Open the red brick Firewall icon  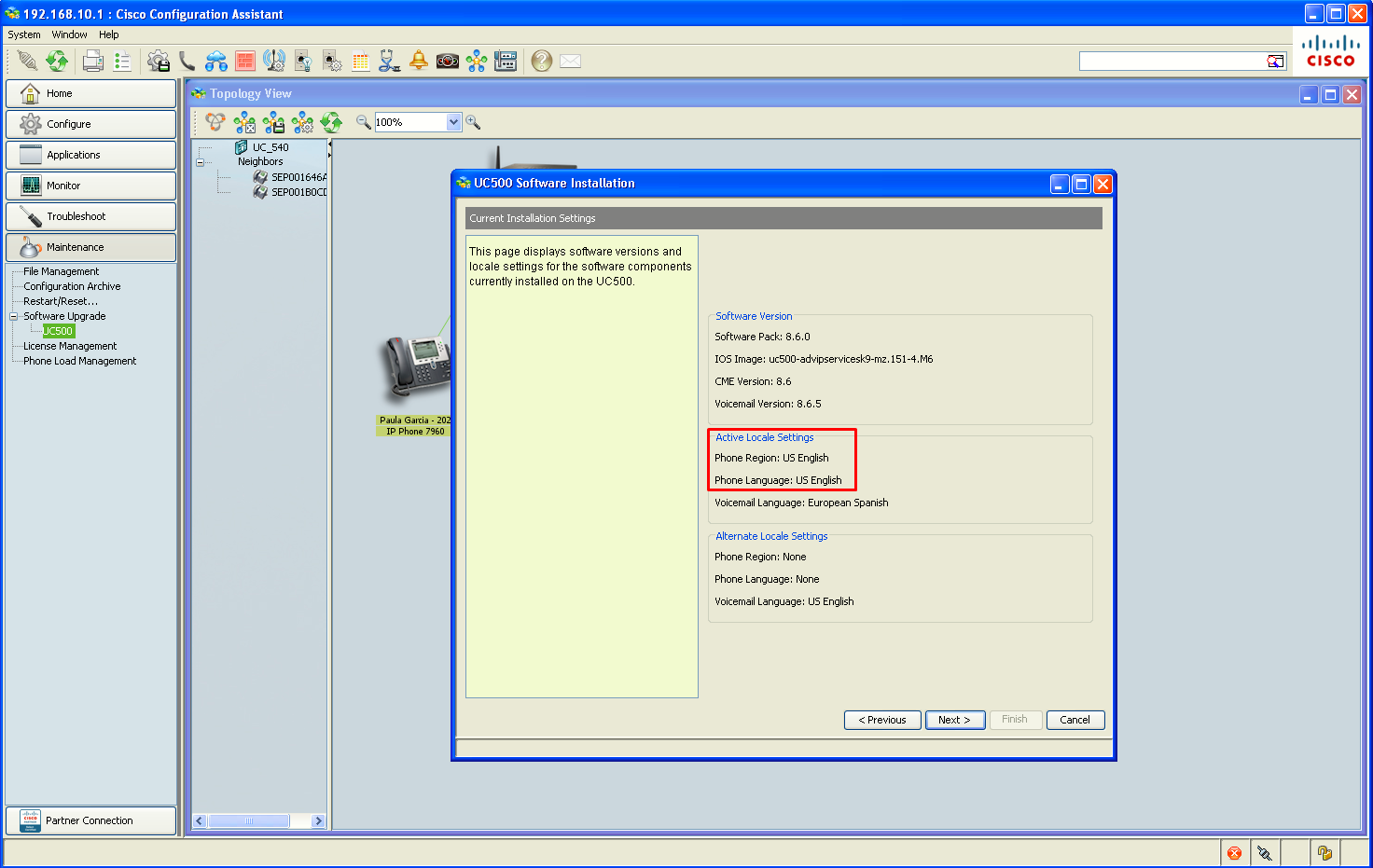click(245, 61)
